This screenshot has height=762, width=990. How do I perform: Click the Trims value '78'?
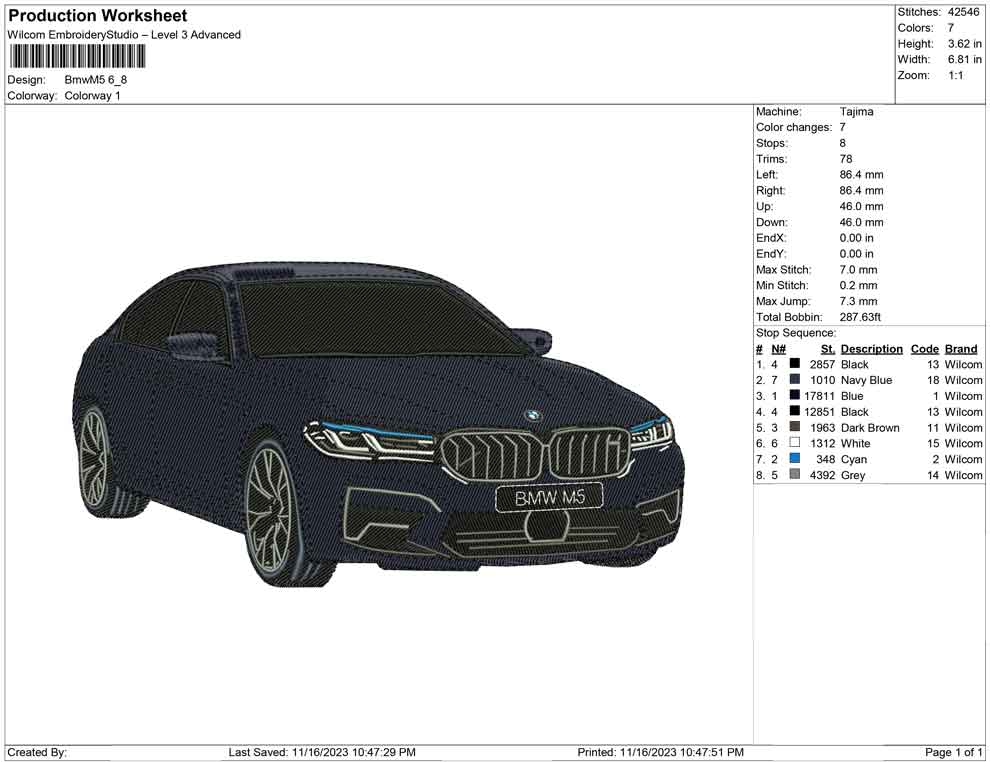pos(846,159)
